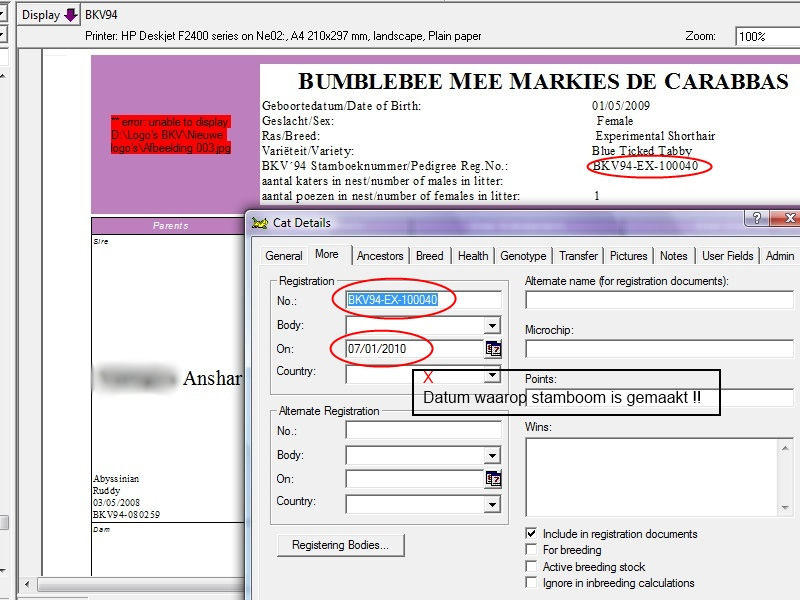Click the red image error message
Viewport: 800px width, 600px height.
171,135
